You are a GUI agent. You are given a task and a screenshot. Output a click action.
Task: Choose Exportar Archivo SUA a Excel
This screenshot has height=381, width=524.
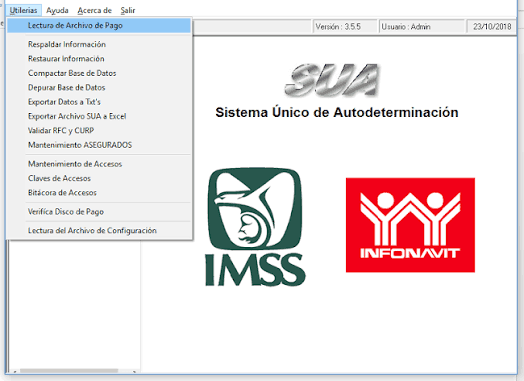(99, 116)
